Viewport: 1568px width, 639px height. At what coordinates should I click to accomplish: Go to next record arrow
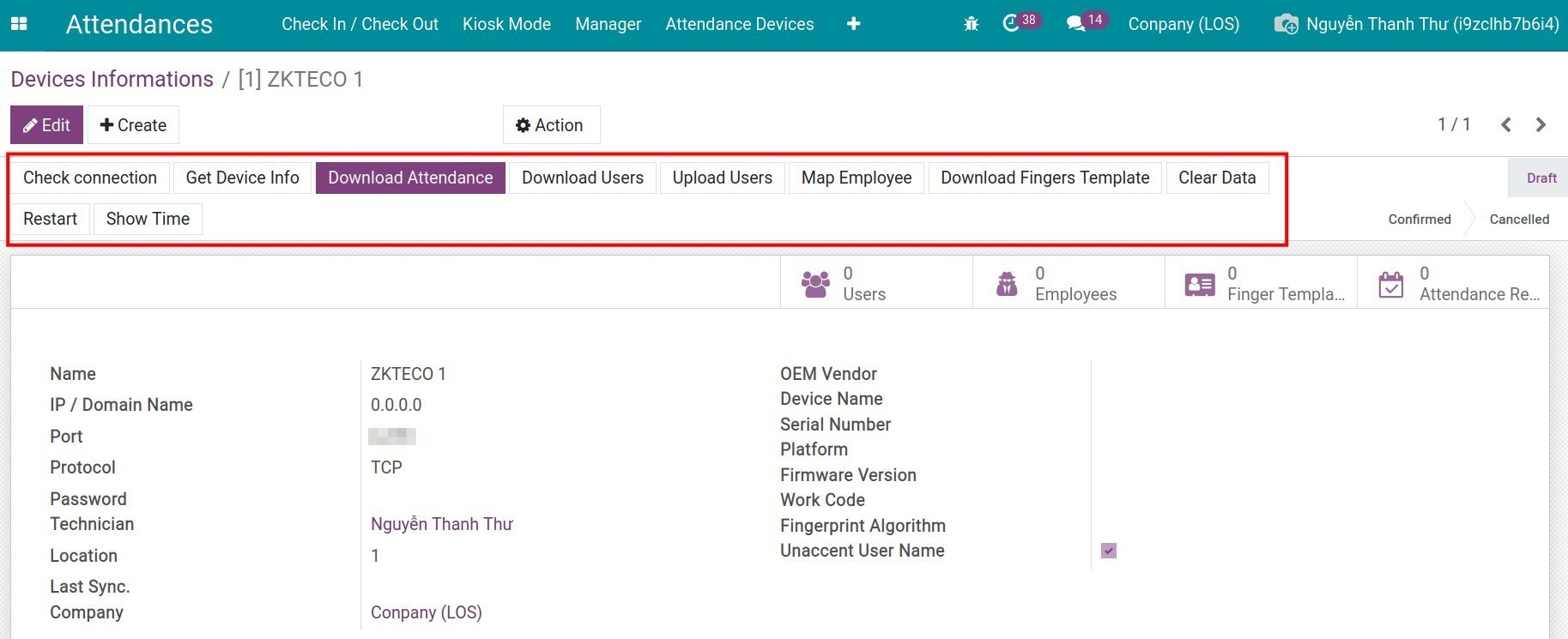(1541, 125)
